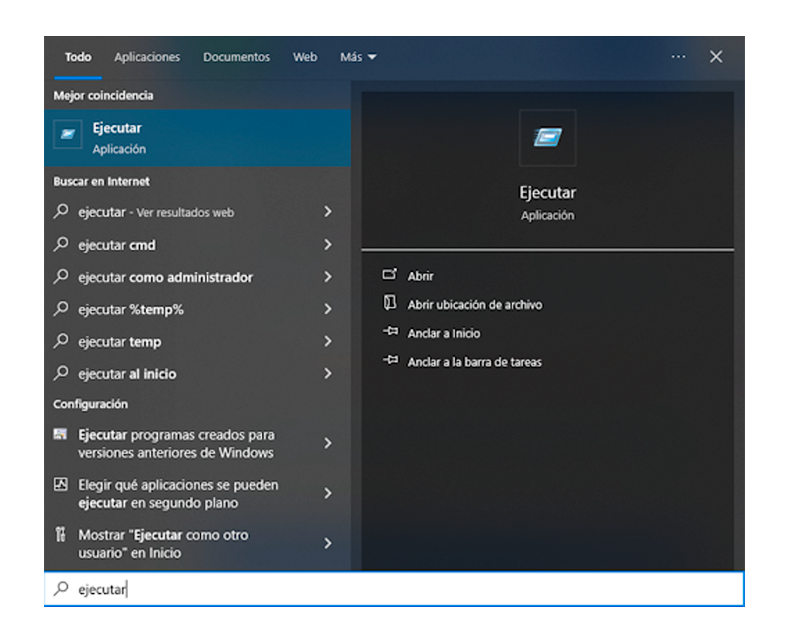Viewport: 789px width, 643px height.
Task: Click the pin icon beside Anclar a la barra de tareas
Action: (x=390, y=362)
